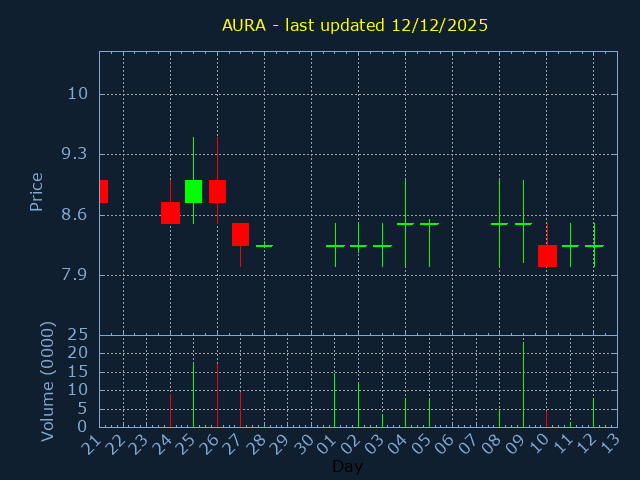The height and width of the screenshot is (480, 640).
Task: Click the price axis value 10
Action: click(x=78, y=94)
